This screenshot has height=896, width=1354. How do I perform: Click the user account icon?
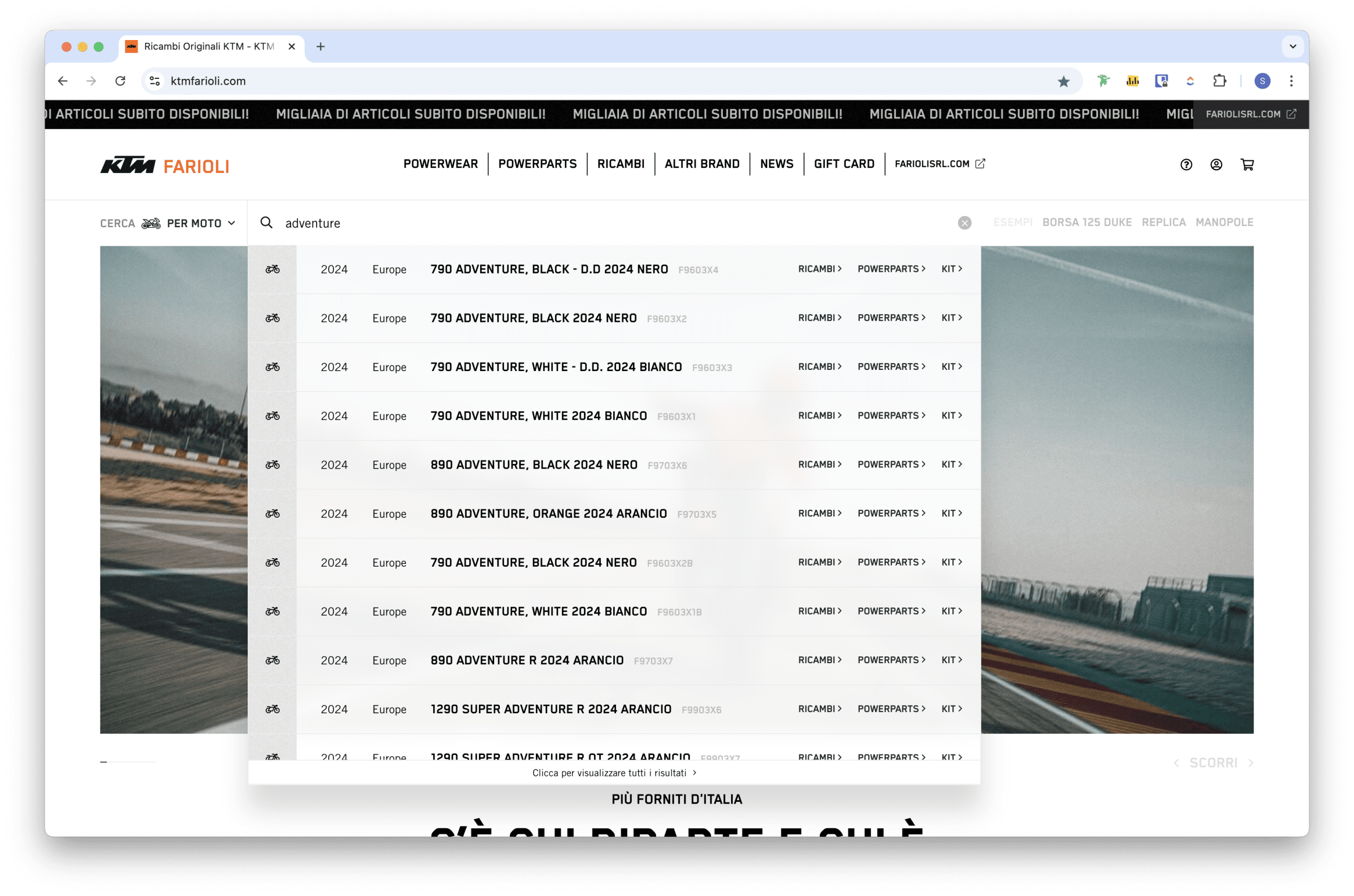(1216, 165)
